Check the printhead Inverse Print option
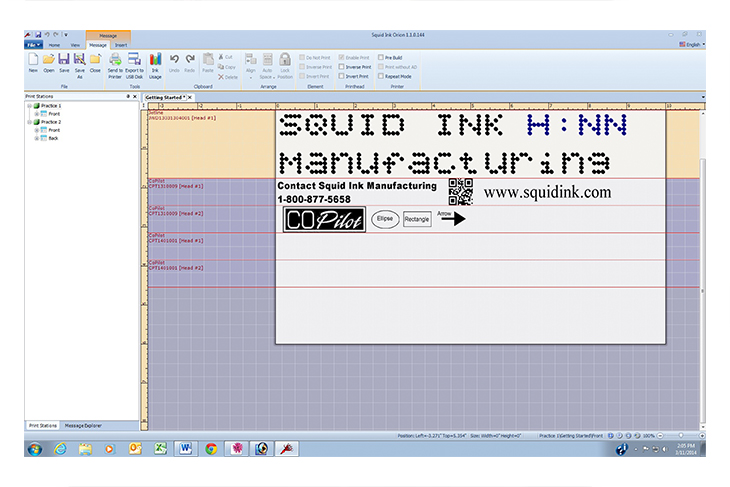Image resolution: width=730 pixels, height=487 pixels. [341, 67]
